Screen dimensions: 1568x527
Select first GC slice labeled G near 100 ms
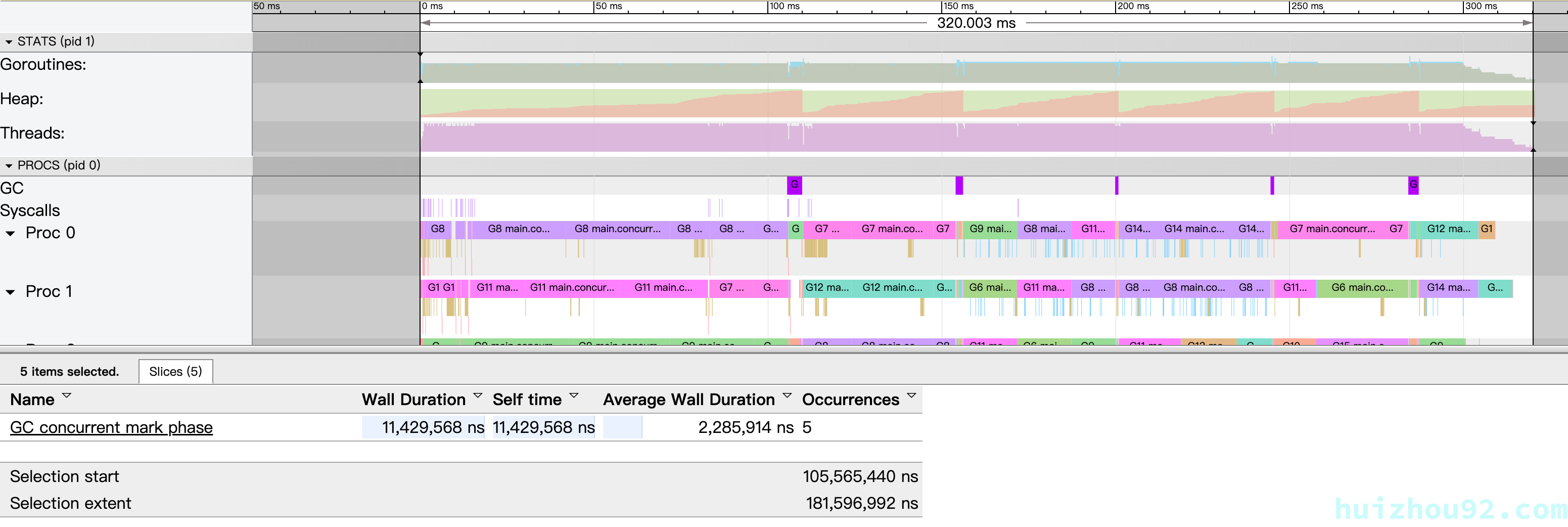(x=794, y=185)
